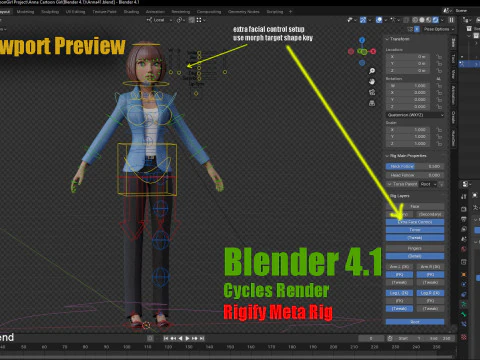Play the animation forward

pos(187,338)
